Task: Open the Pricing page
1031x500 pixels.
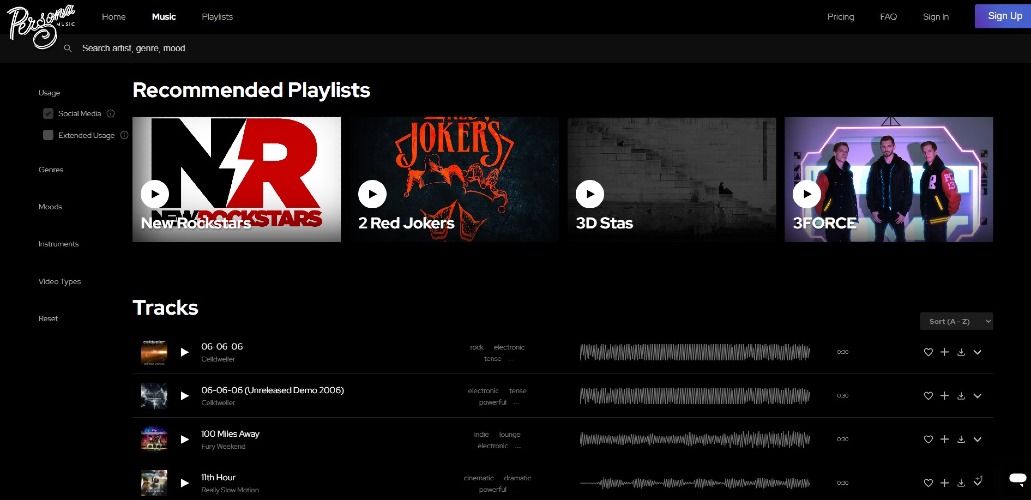Action: (840, 16)
